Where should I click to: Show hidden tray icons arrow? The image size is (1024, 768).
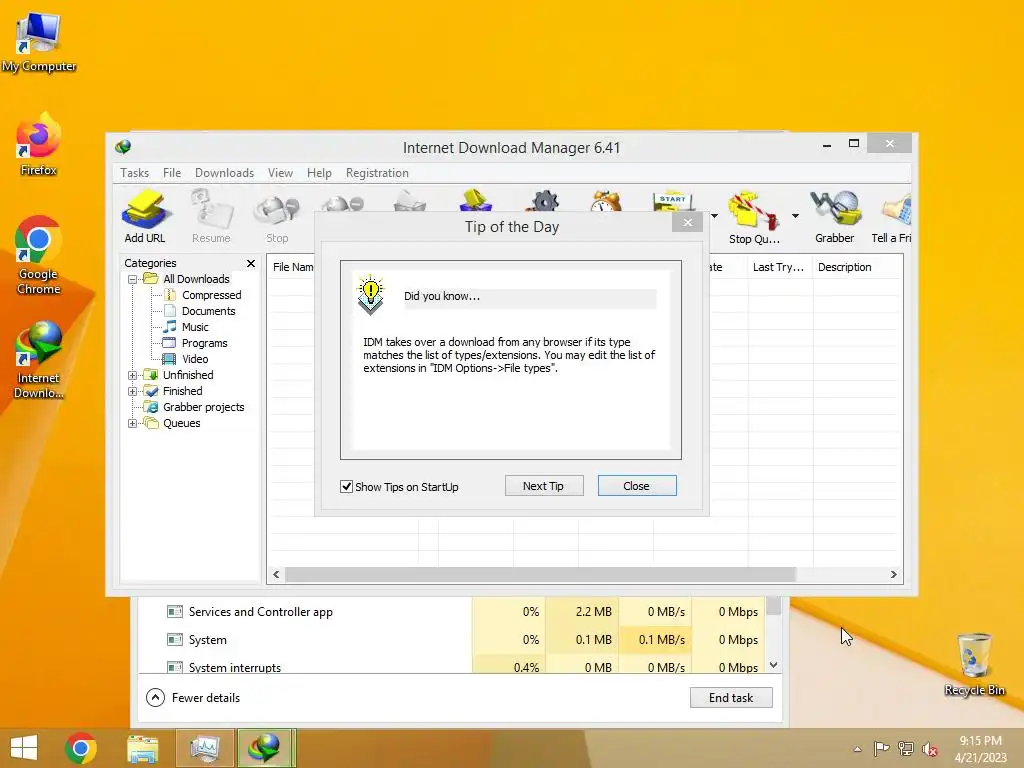click(857, 749)
